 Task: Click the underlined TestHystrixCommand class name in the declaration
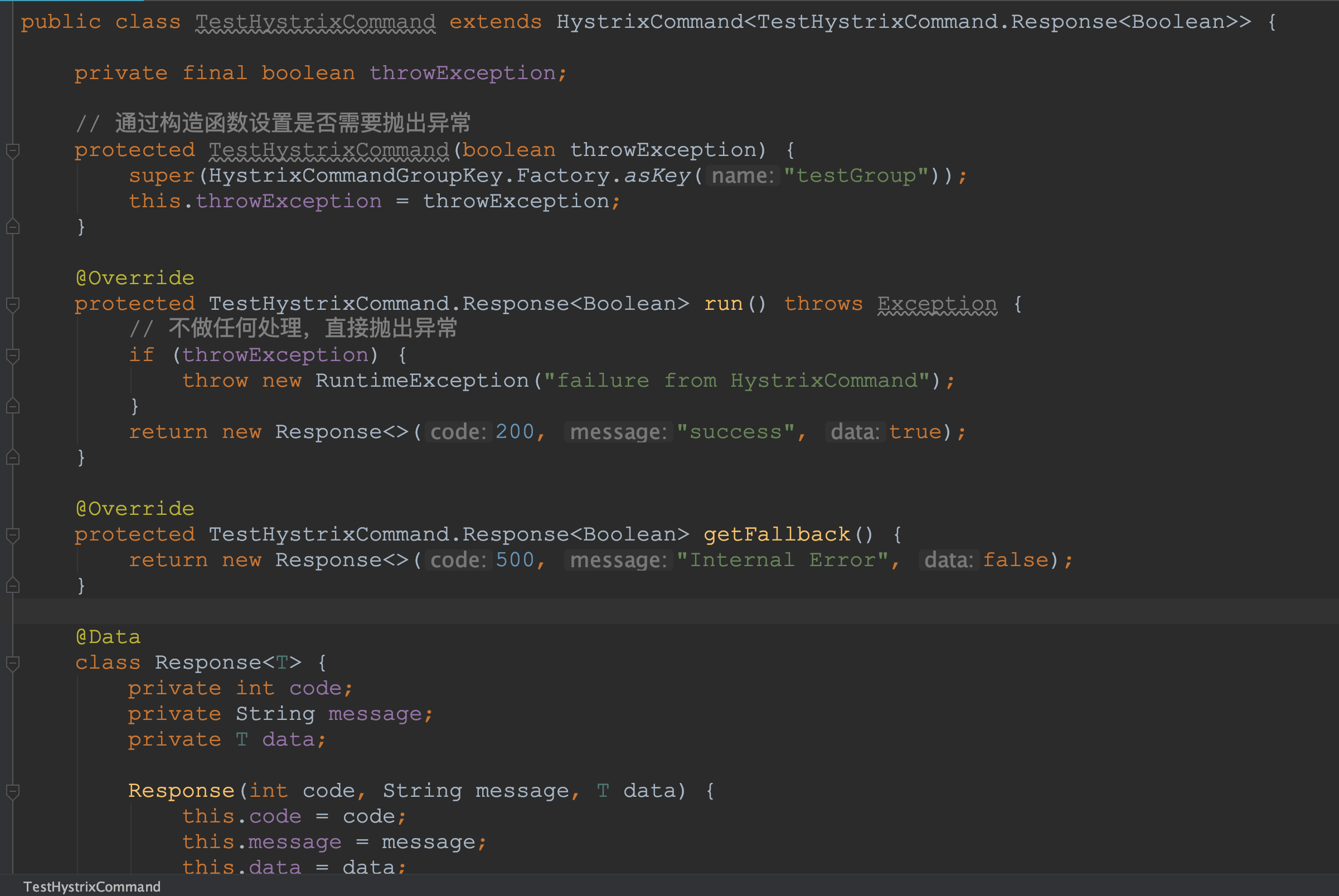pos(316,22)
